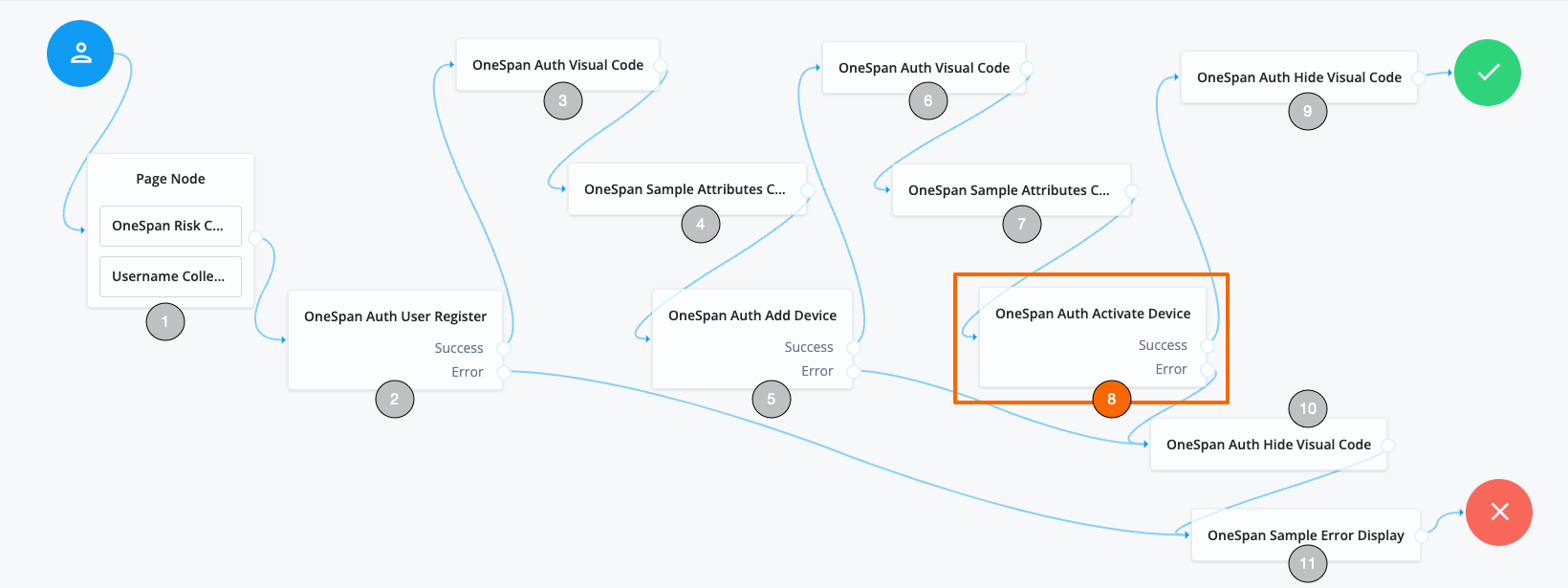The width and height of the screenshot is (1568, 588).
Task: Click the Page Node title
Action: click(x=170, y=179)
